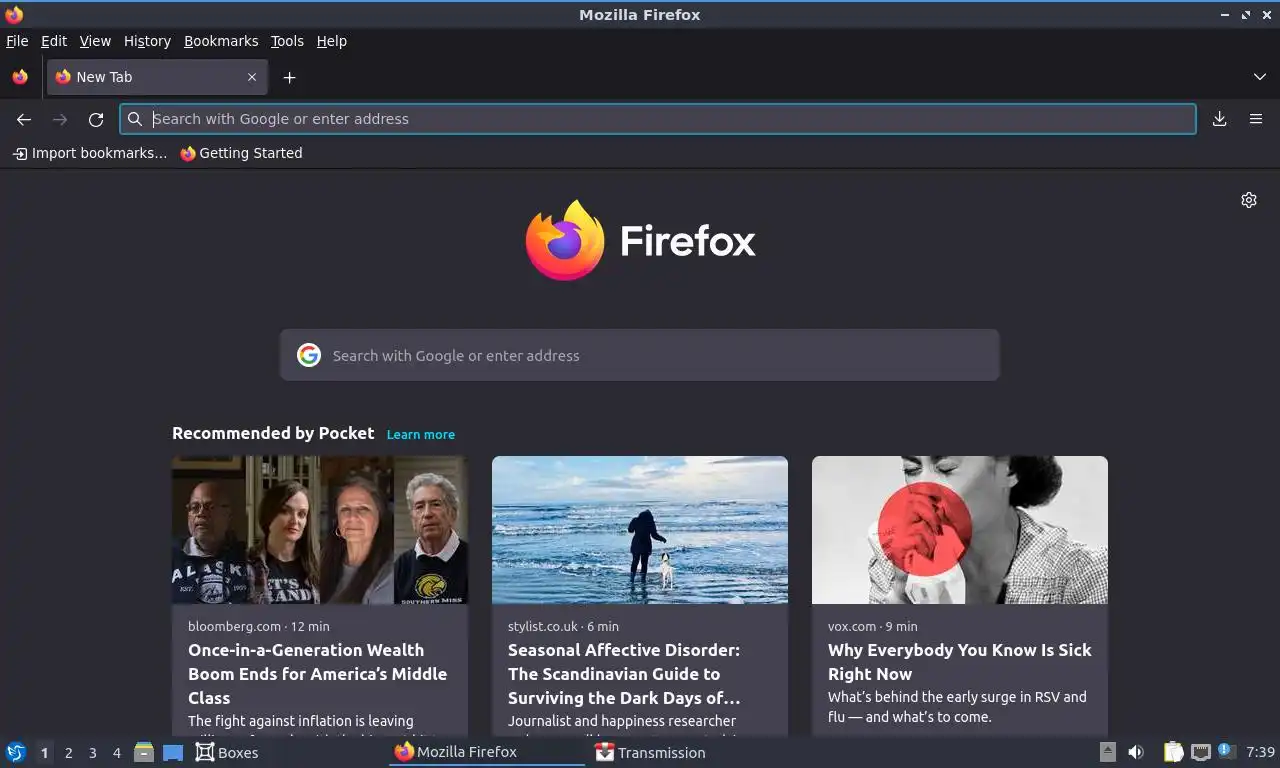Image resolution: width=1280 pixels, height=768 pixels.
Task: Click Why Everybody You Know Is Sick headline
Action: pyautogui.click(x=960, y=662)
